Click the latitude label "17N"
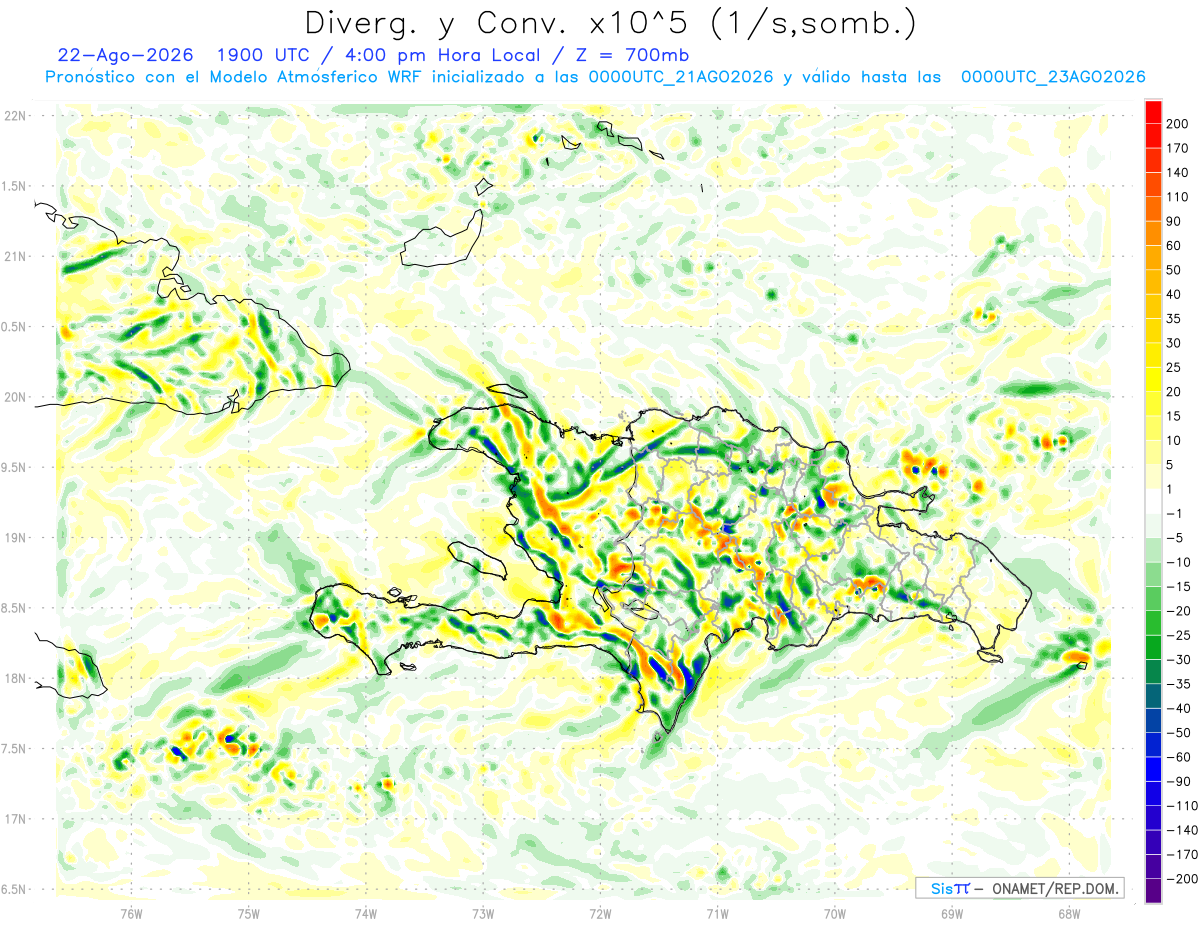This screenshot has width=1200, height=927. 15,820
